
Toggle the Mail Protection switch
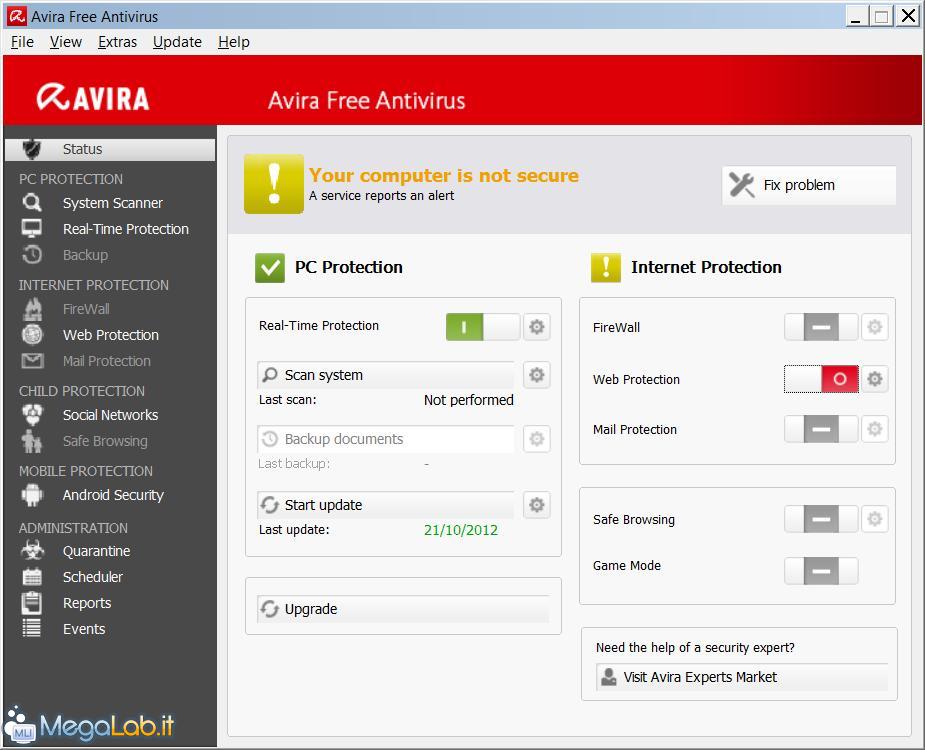click(x=821, y=429)
